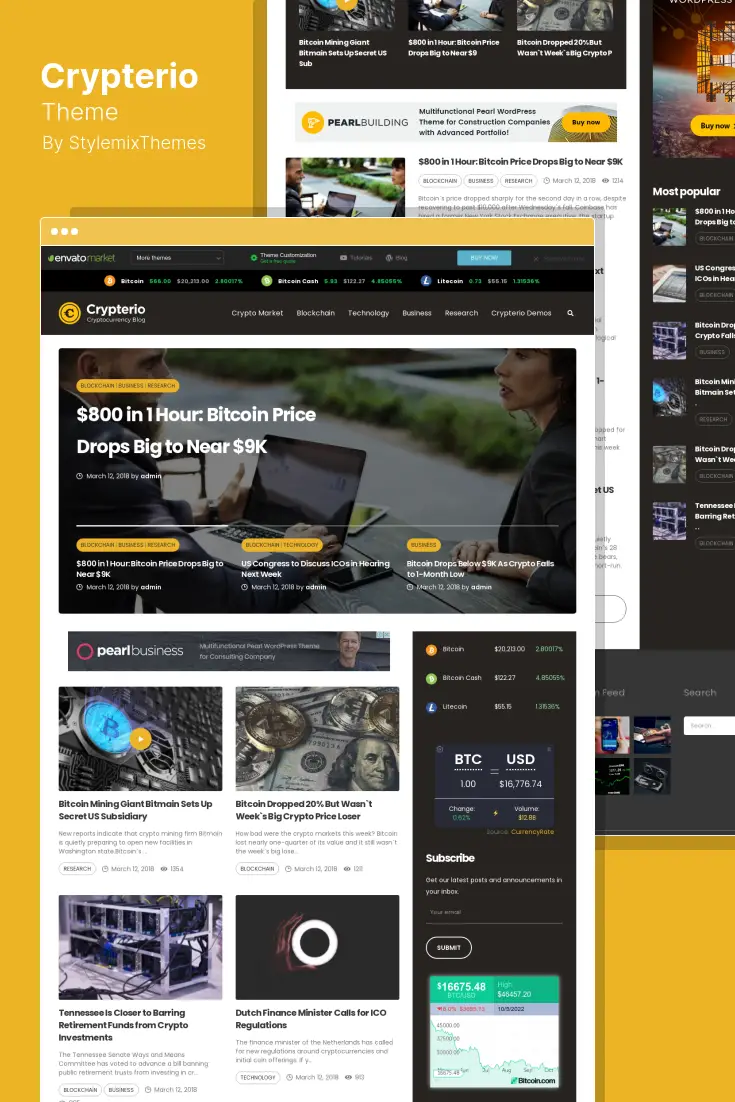Open the More themes dropdown
The height and width of the screenshot is (1102, 735).
[178, 258]
